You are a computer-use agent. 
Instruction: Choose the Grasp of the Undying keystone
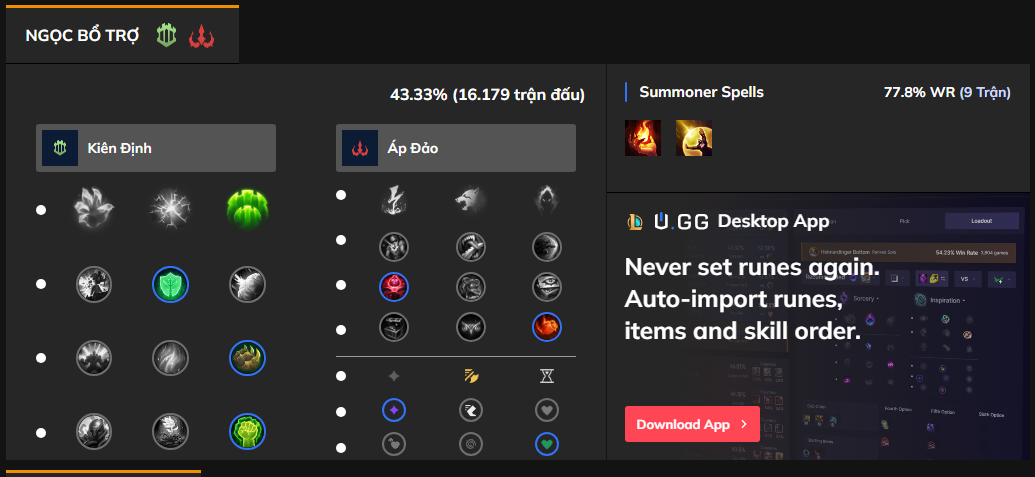pyautogui.click(x=94, y=208)
